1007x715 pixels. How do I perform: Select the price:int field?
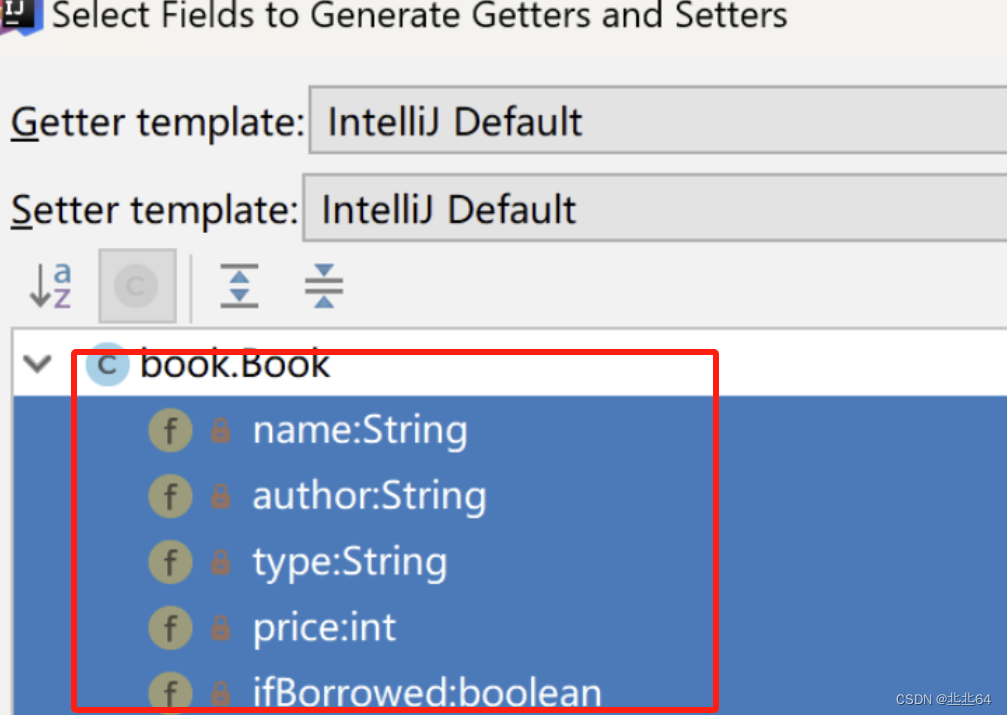[x=324, y=628]
